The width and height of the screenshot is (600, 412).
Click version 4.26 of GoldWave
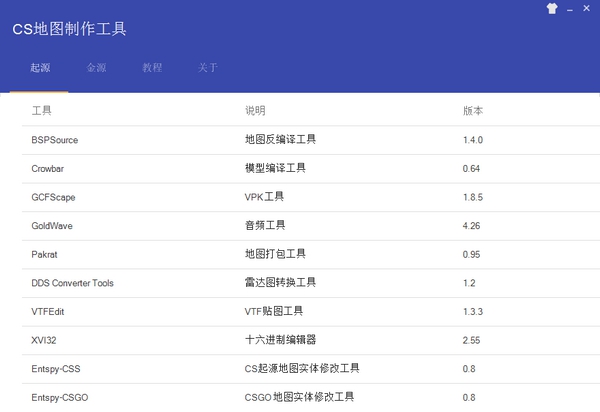click(471, 226)
